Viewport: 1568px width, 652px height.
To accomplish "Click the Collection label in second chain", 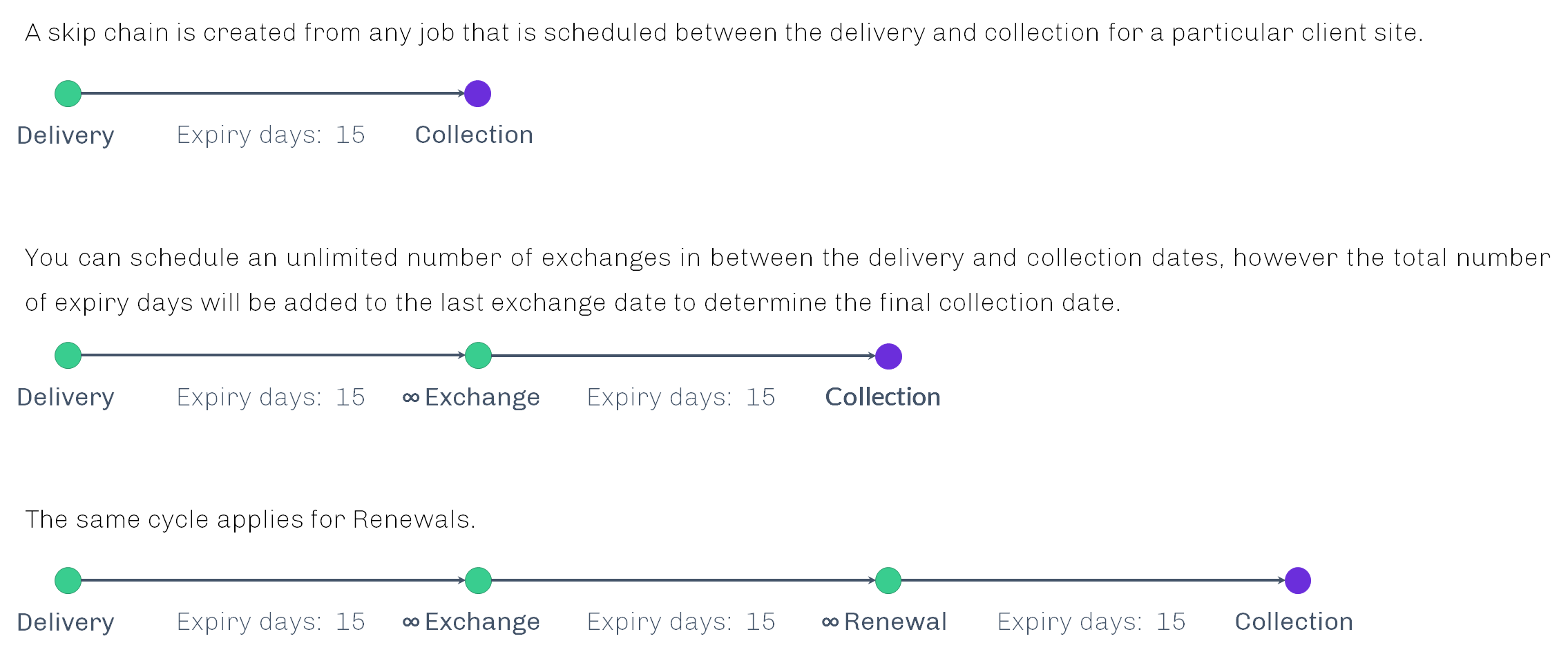I will coord(883,397).
